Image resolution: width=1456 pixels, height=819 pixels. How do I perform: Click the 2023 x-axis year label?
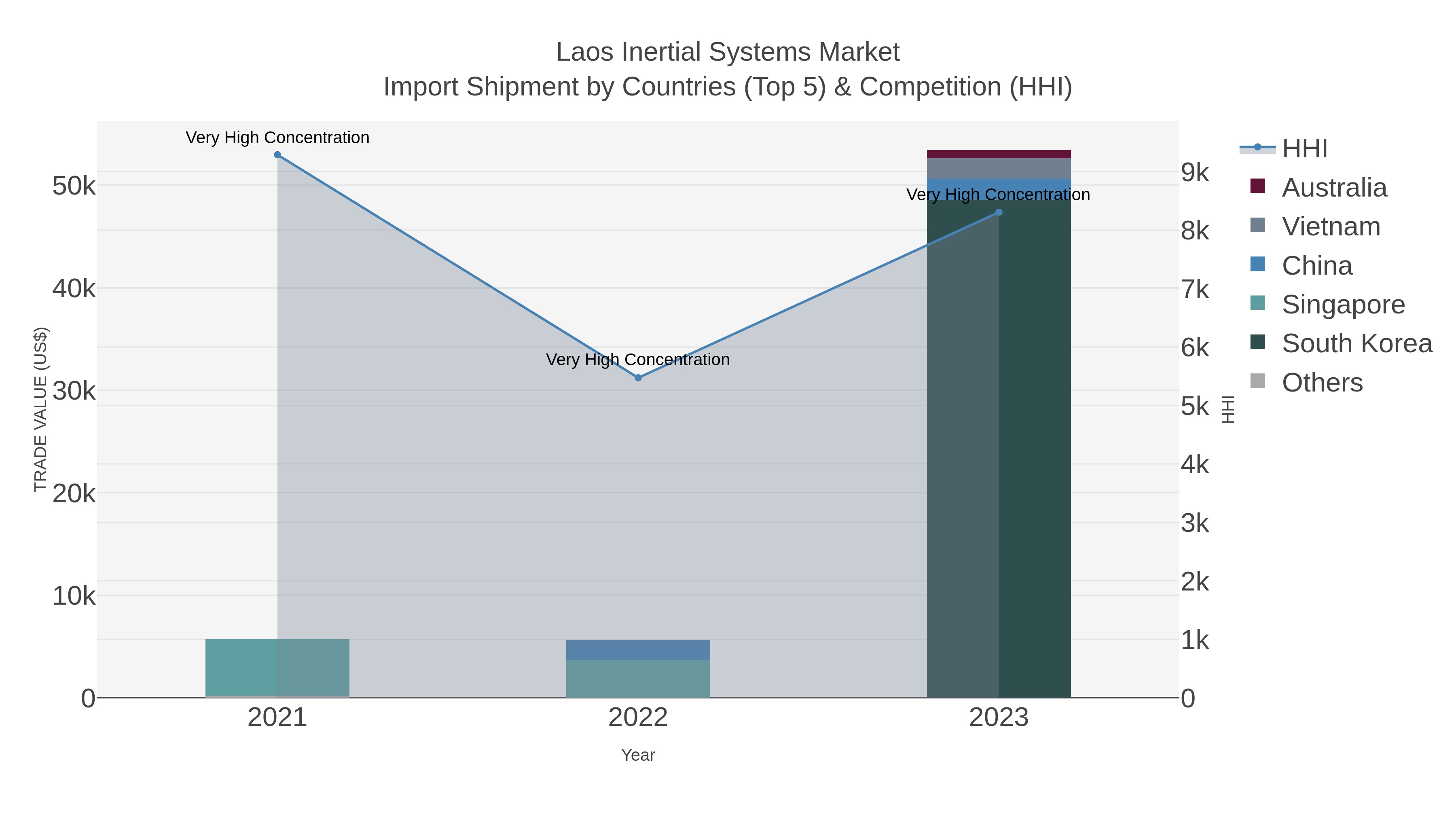[999, 718]
